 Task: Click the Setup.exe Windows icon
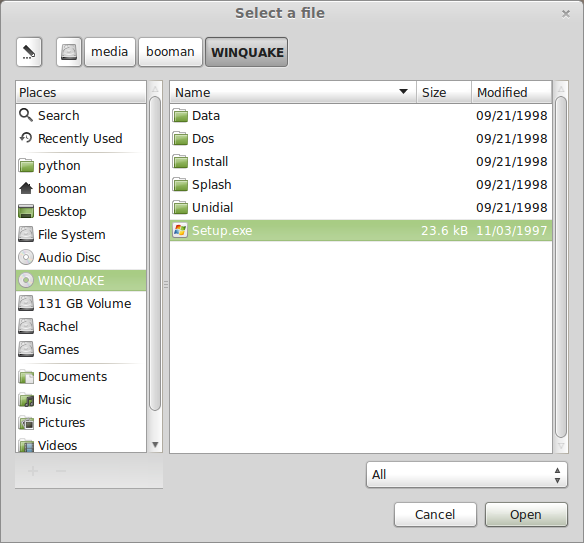pos(180,231)
